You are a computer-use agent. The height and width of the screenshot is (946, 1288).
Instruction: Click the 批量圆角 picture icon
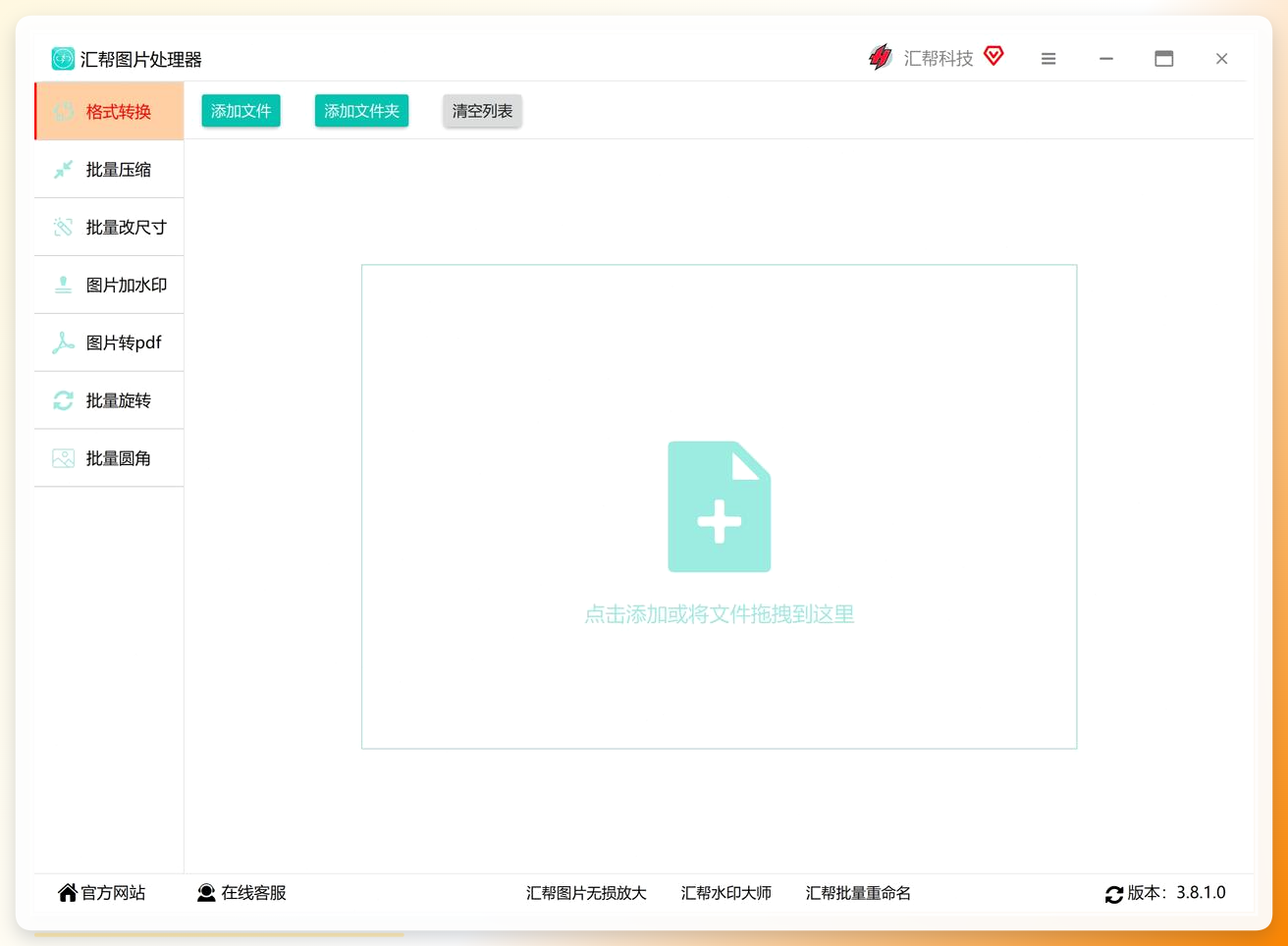pos(64,458)
